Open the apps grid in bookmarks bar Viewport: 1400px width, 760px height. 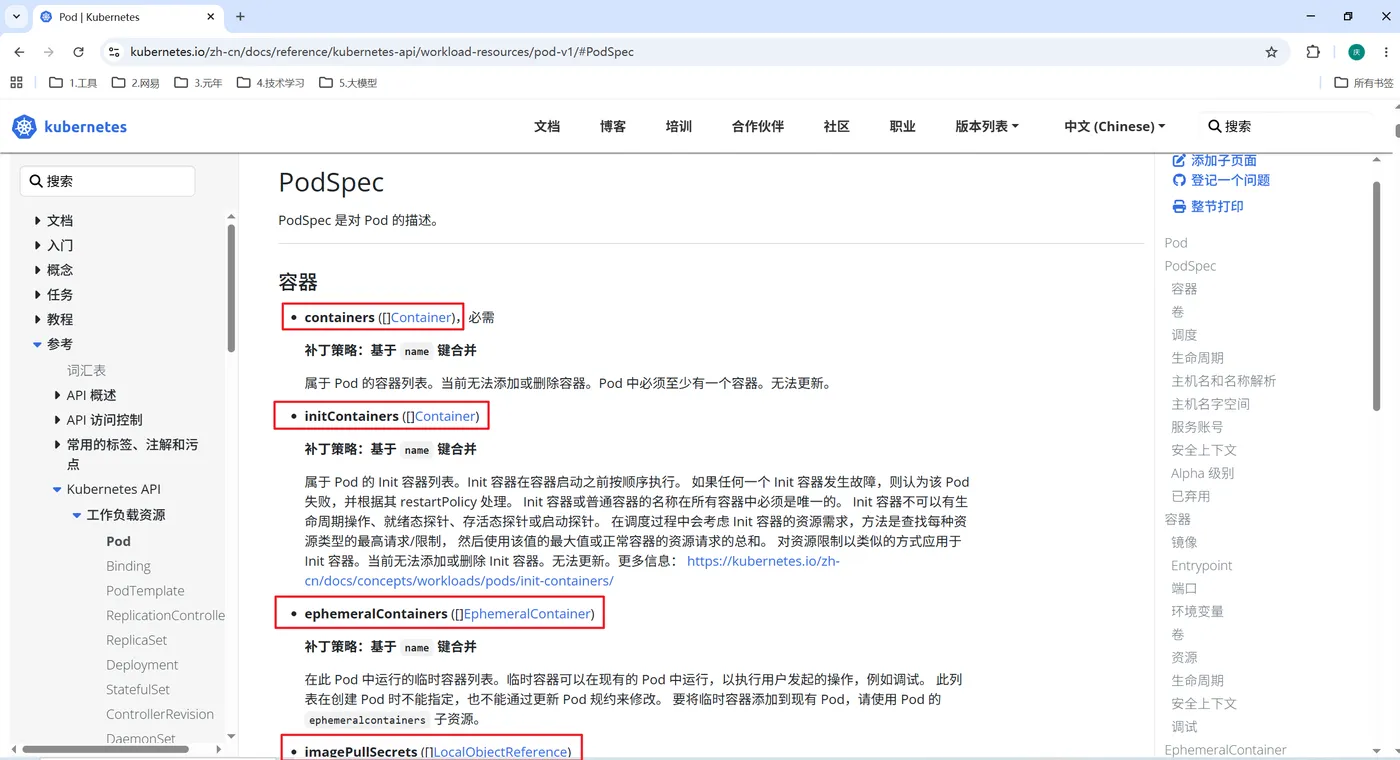[x=16, y=83]
